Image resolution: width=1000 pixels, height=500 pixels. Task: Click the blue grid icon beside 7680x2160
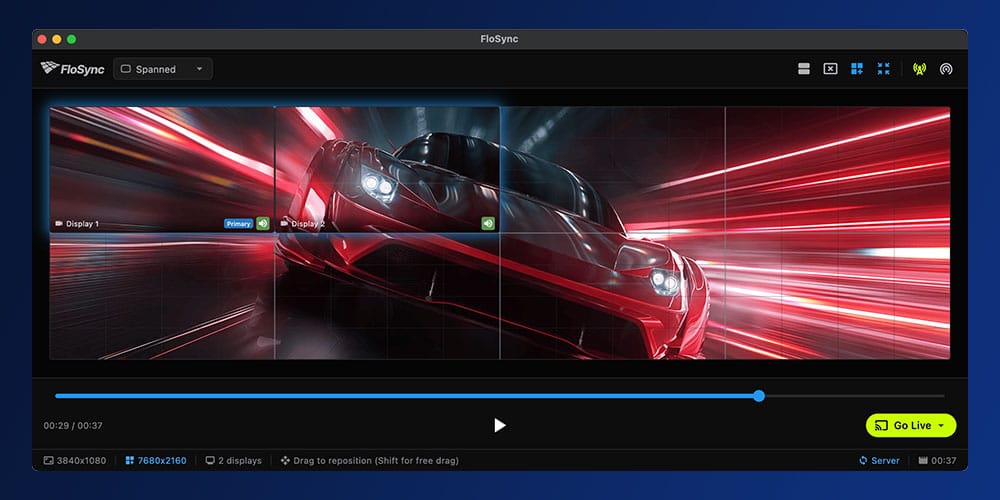click(x=130, y=460)
